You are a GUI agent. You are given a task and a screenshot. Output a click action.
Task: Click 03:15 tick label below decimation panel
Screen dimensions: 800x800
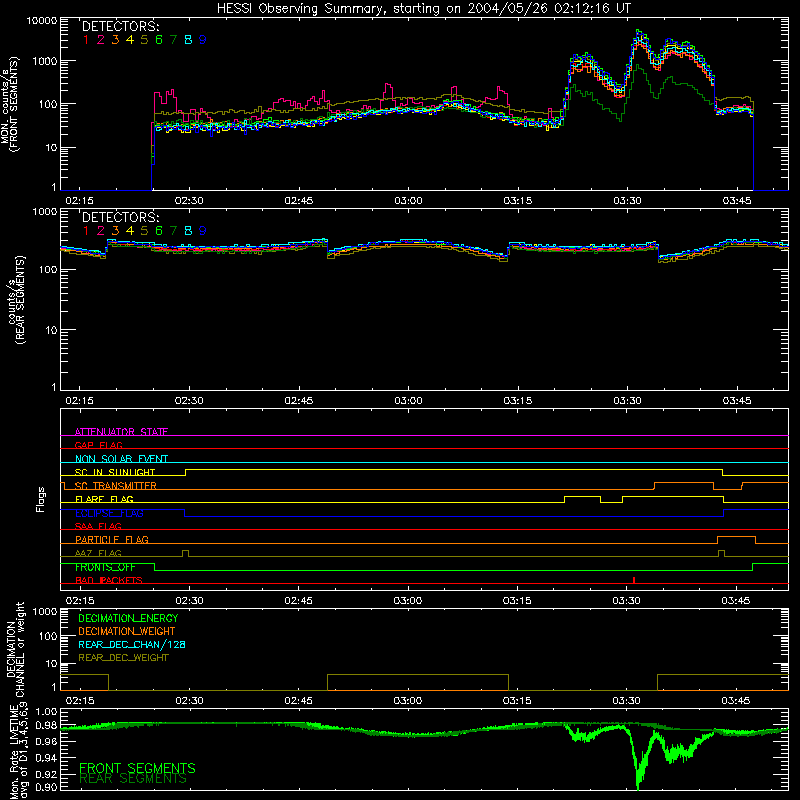(517, 701)
